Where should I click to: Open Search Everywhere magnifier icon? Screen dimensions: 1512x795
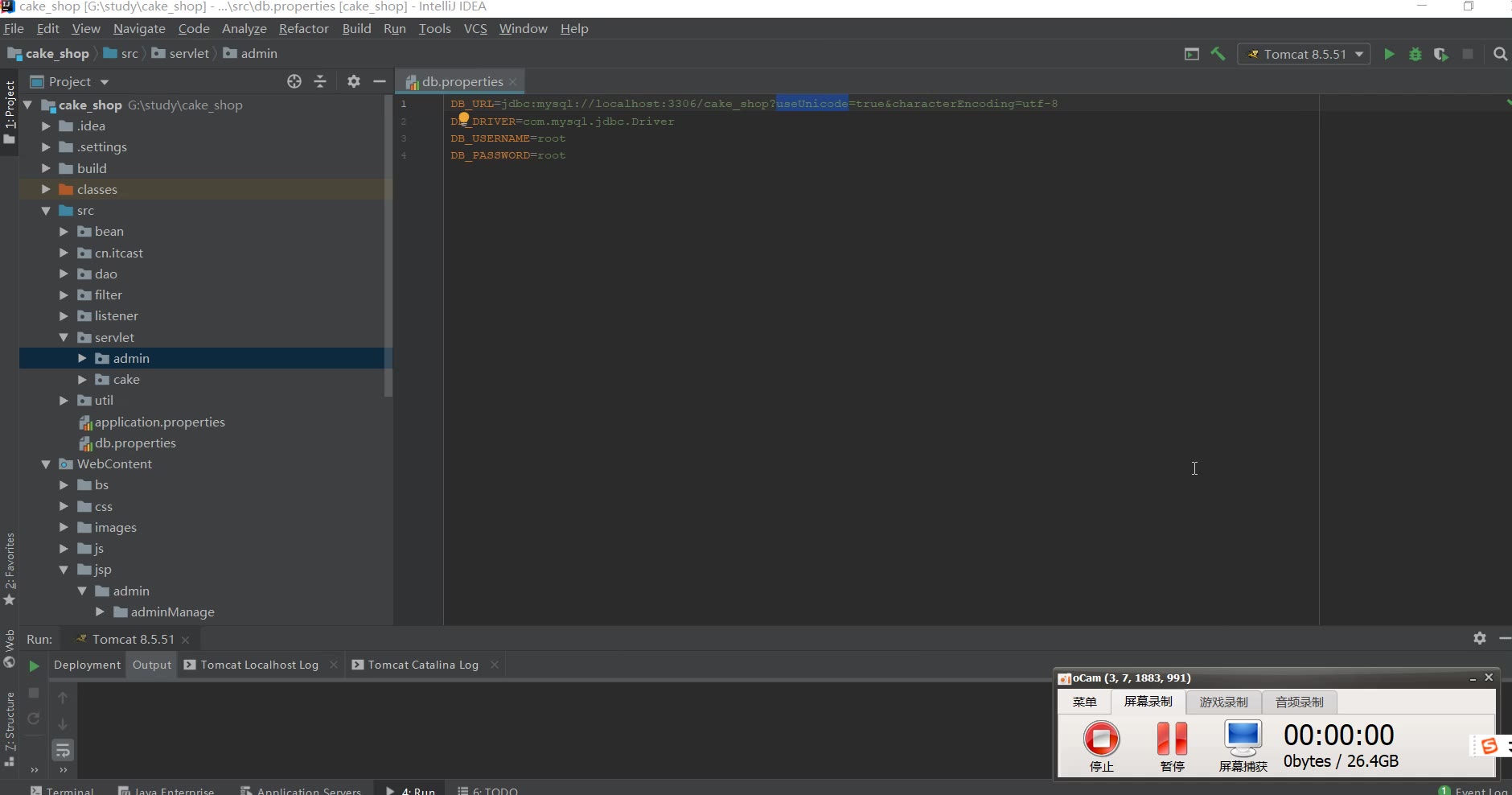tap(1500, 54)
